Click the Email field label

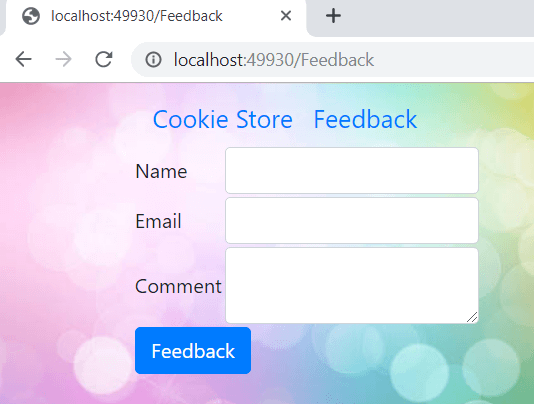pos(158,221)
